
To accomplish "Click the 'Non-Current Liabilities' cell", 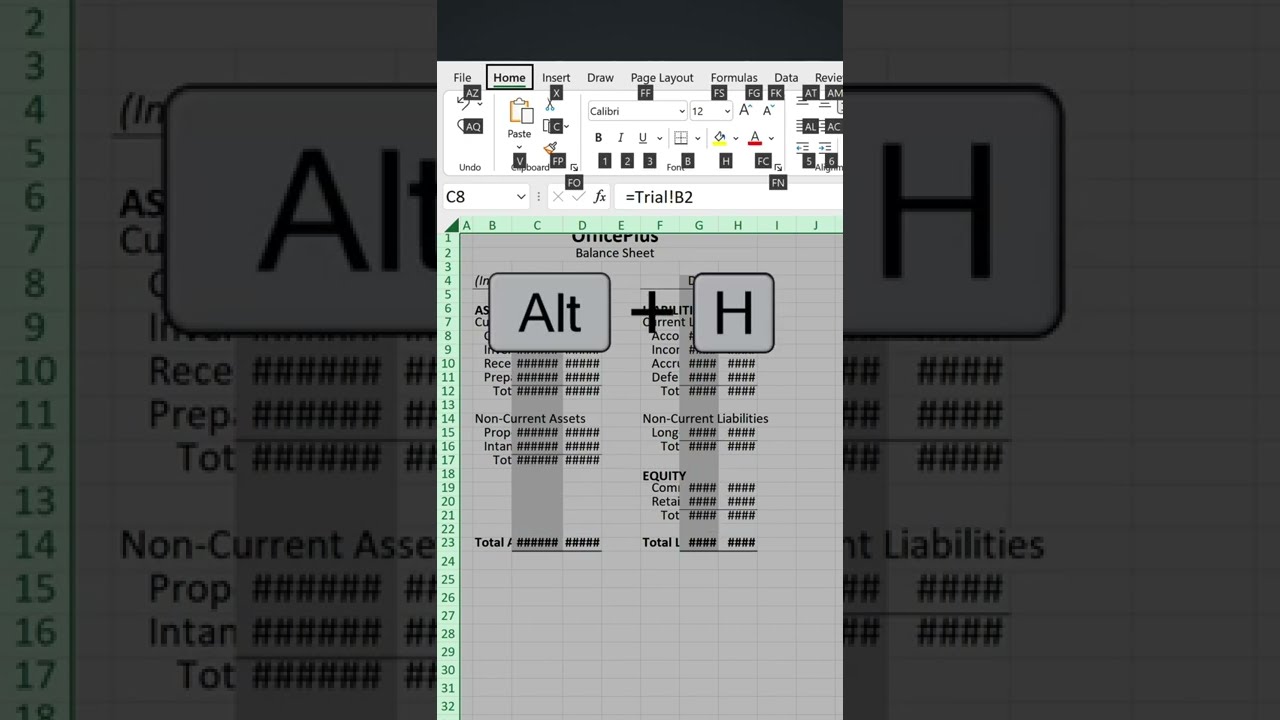I will coord(705,419).
